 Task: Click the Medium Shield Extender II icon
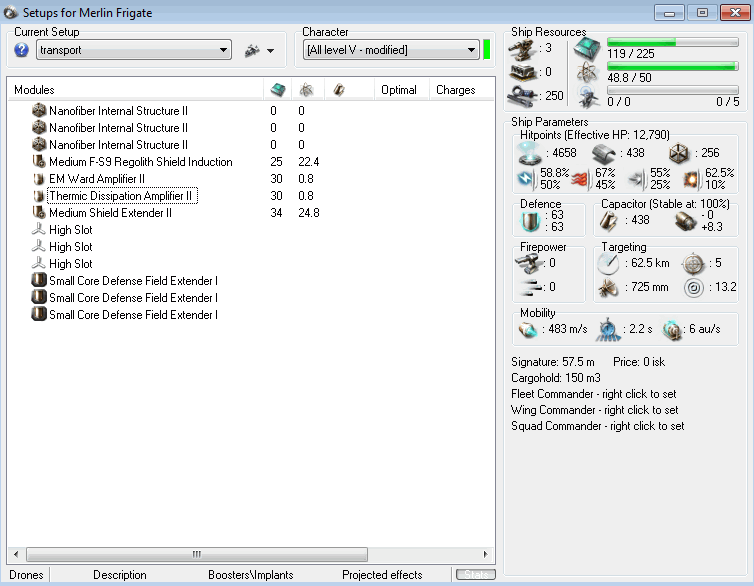coord(39,212)
